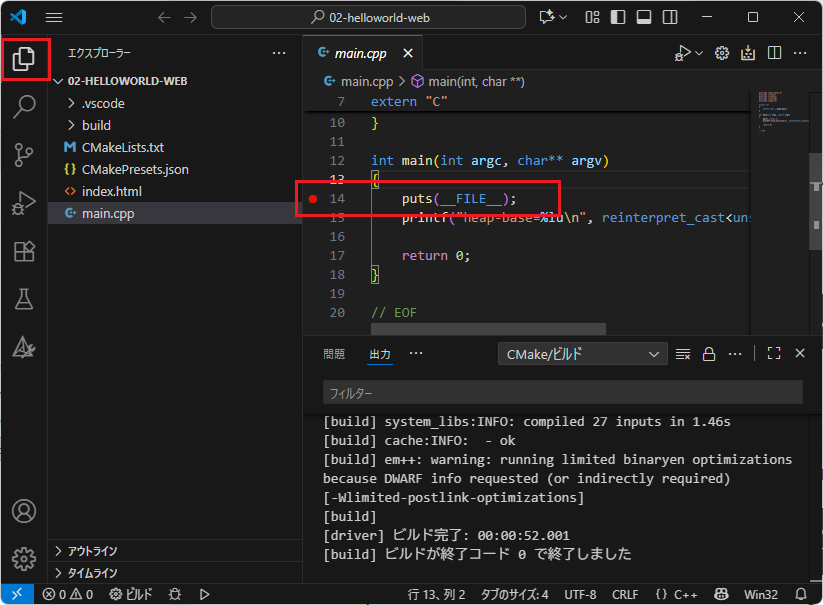Viewport: 823px width, 605px height.
Task: Open the Extensions view
Action: (x=24, y=251)
